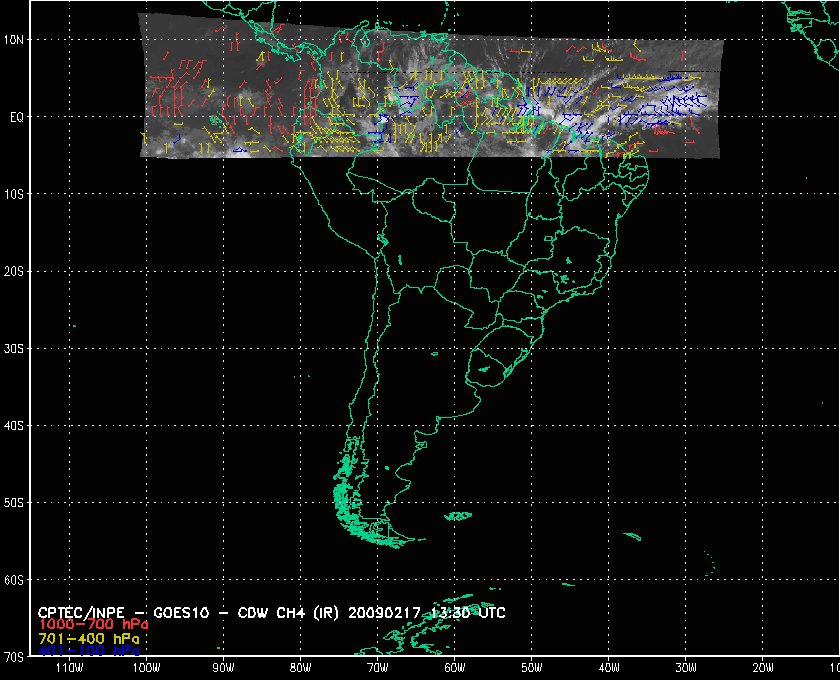Select the 30S latitude axis label
The width and height of the screenshot is (840, 680).
(x=18, y=348)
